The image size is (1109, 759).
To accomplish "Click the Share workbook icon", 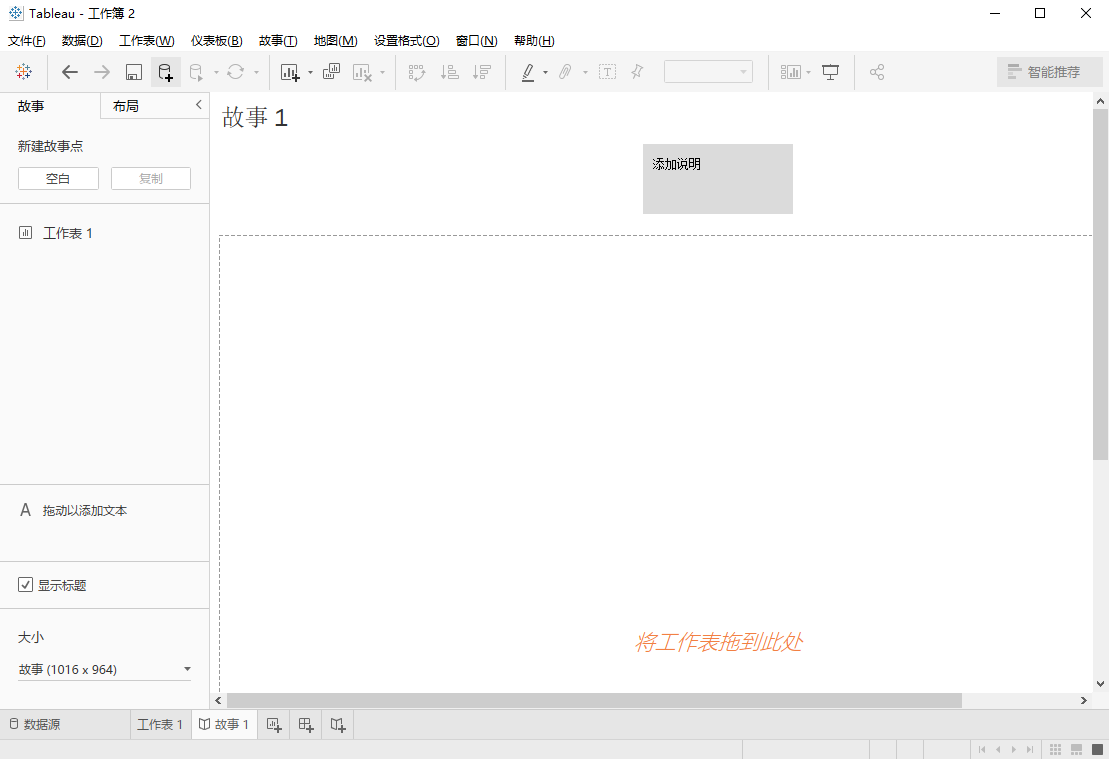I will (877, 71).
